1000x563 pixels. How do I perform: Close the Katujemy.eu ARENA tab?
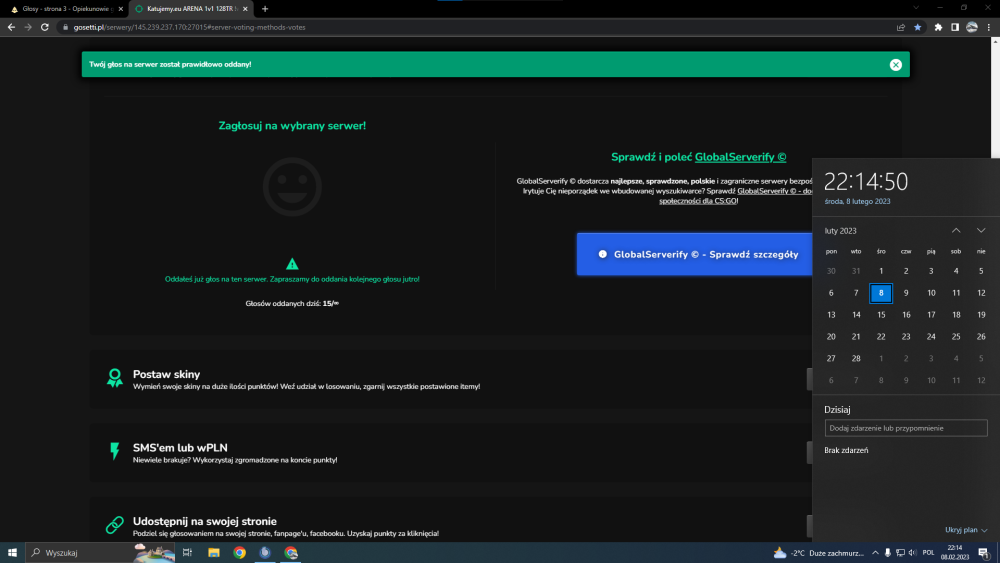tap(245, 9)
